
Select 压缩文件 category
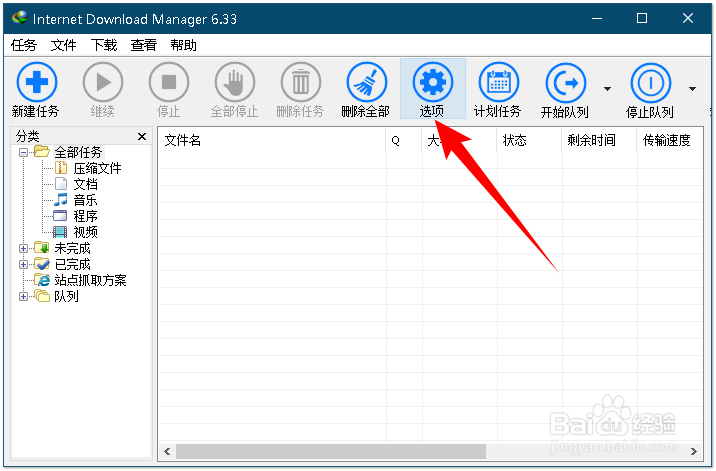coord(97,168)
